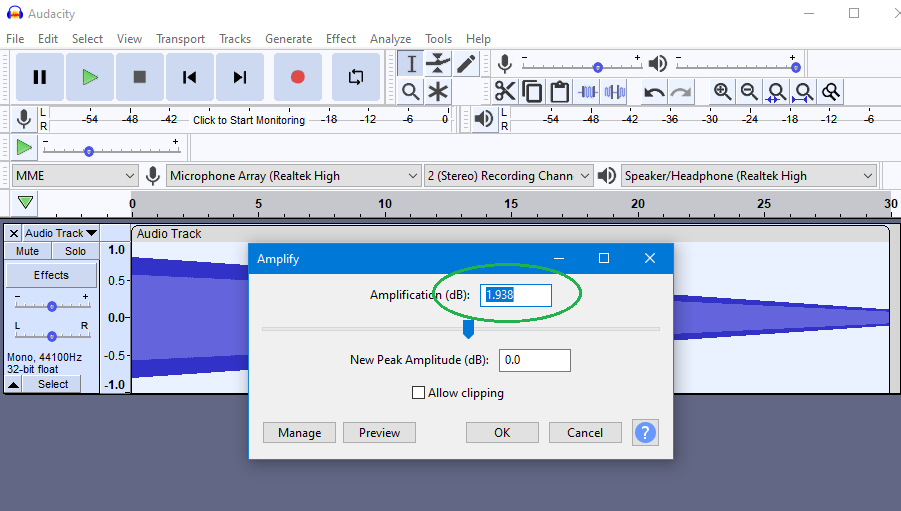Open the Microphone Array recording device dropdown
Screen dimensions: 901x511
(293, 176)
